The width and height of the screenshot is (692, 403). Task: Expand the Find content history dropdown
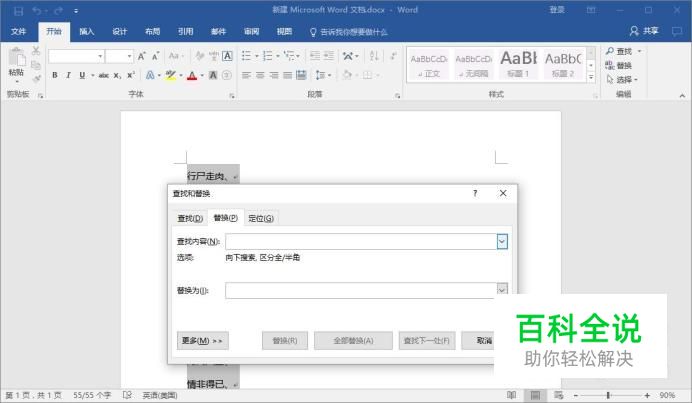coord(502,241)
